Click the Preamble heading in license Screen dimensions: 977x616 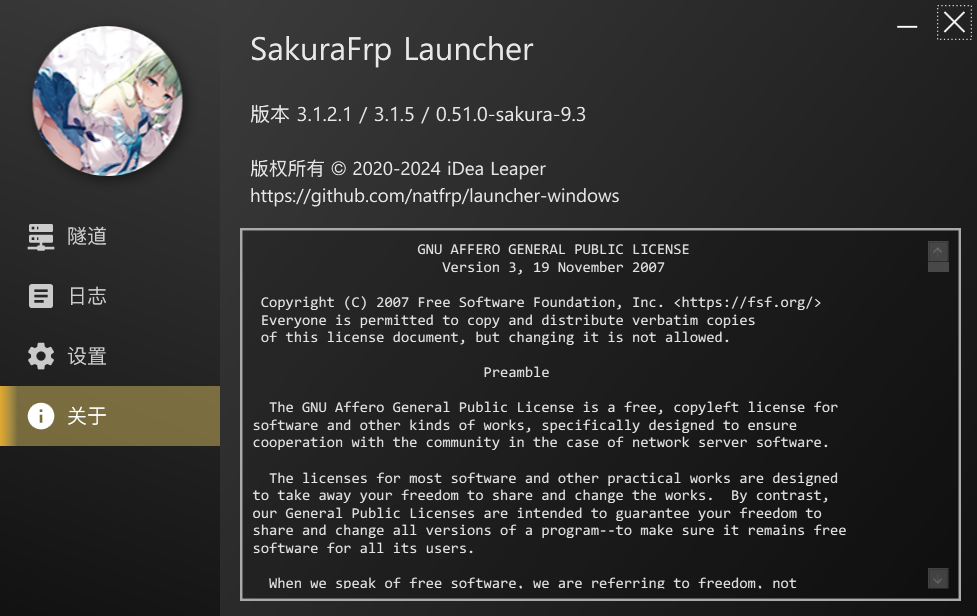click(x=517, y=372)
